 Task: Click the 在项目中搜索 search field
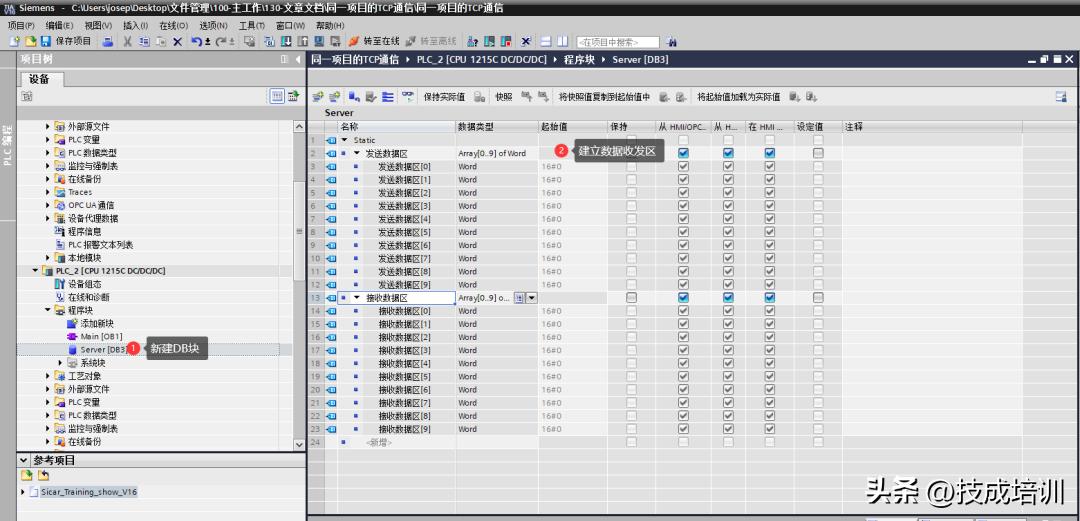(x=618, y=42)
